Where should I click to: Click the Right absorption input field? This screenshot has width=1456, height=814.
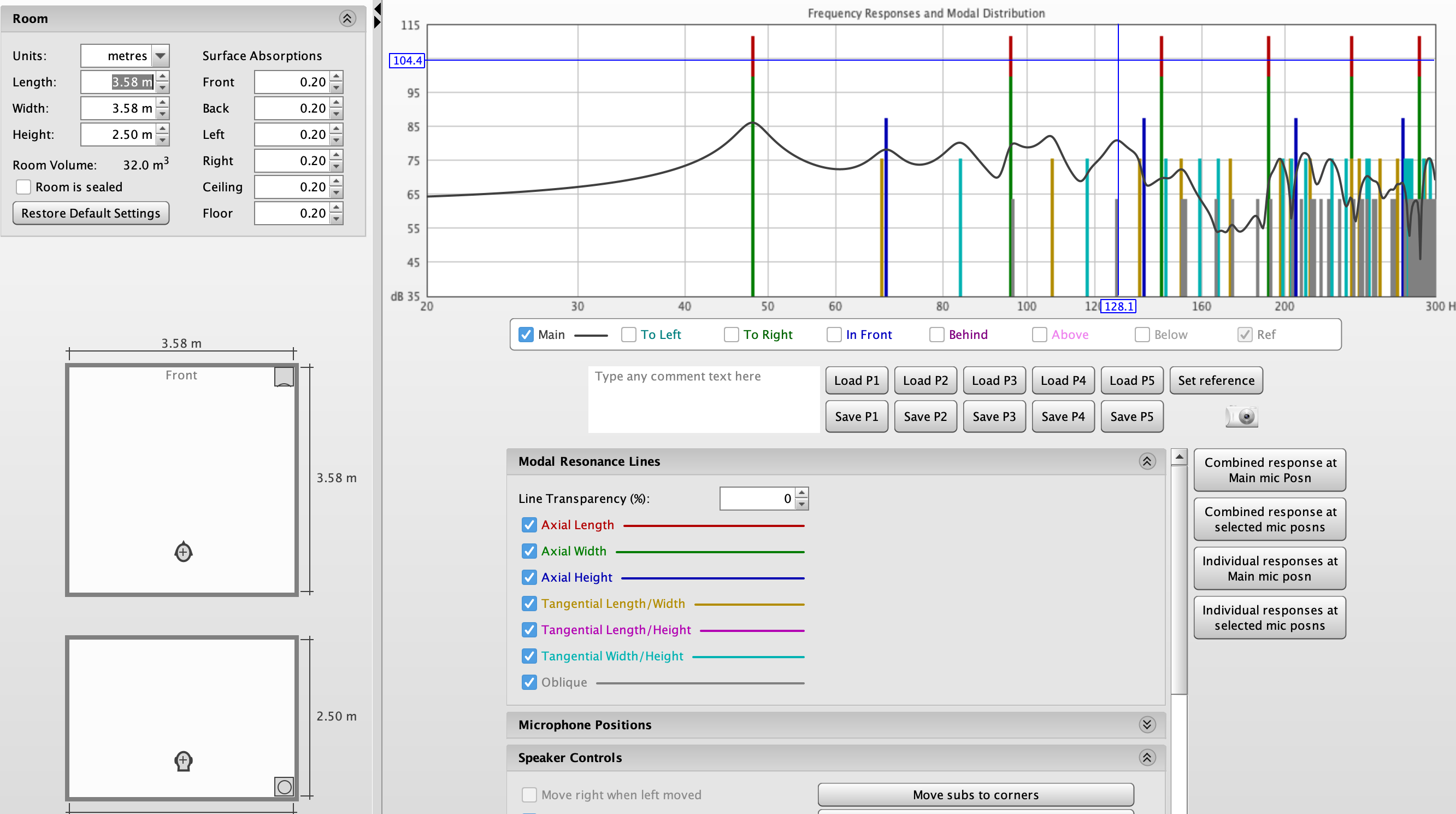292,161
